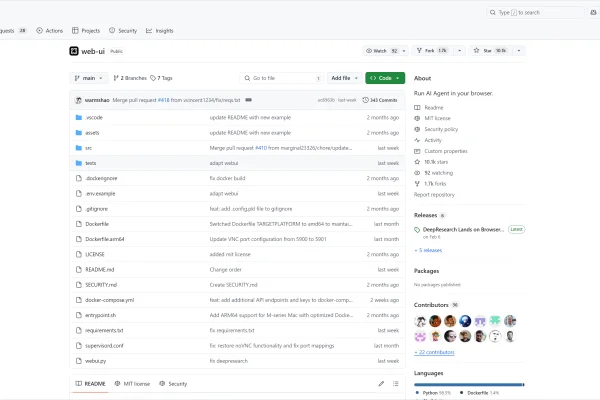The height and width of the screenshot is (400, 600).
Task: Open Dockerfile.arm64
Action: point(104,239)
